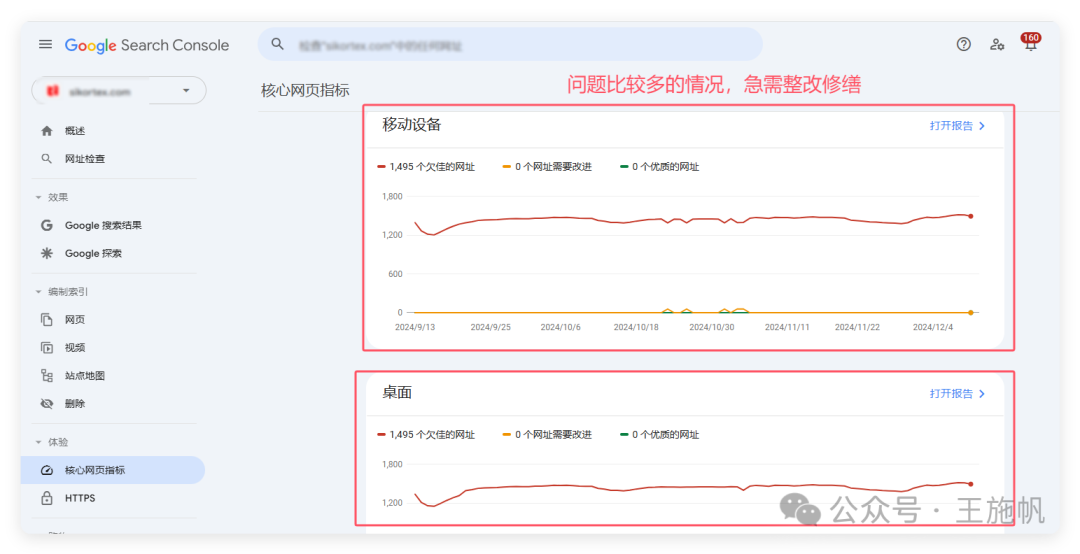Click chevron next to 移动设备 打开报告

click(x=982, y=126)
